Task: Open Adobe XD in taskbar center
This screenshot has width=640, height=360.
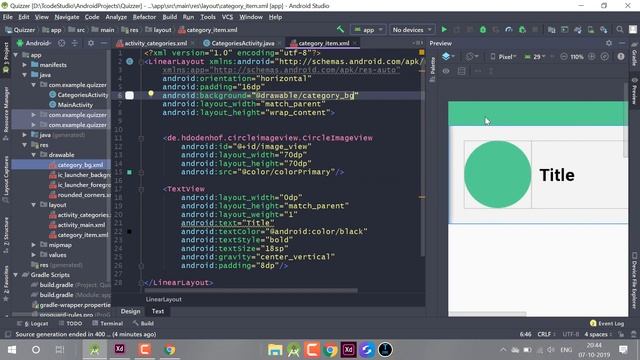Action: 348,350
